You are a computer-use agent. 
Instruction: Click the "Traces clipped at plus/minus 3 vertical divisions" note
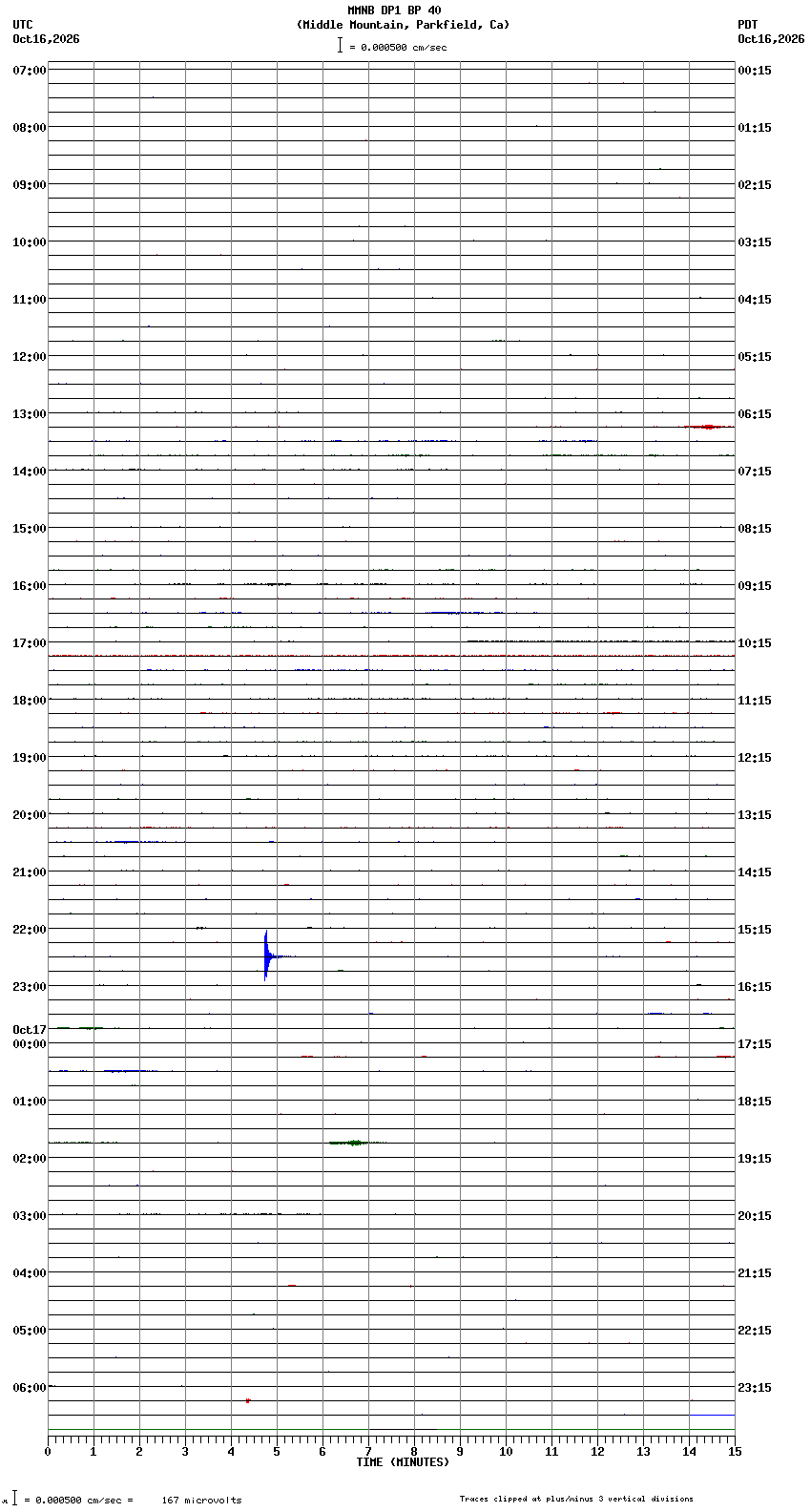pyautogui.click(x=576, y=1499)
